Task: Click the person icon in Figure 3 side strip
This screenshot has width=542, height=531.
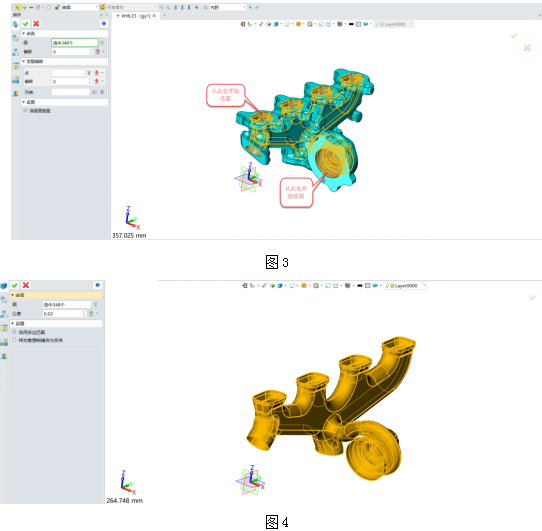Action: click(x=16, y=93)
